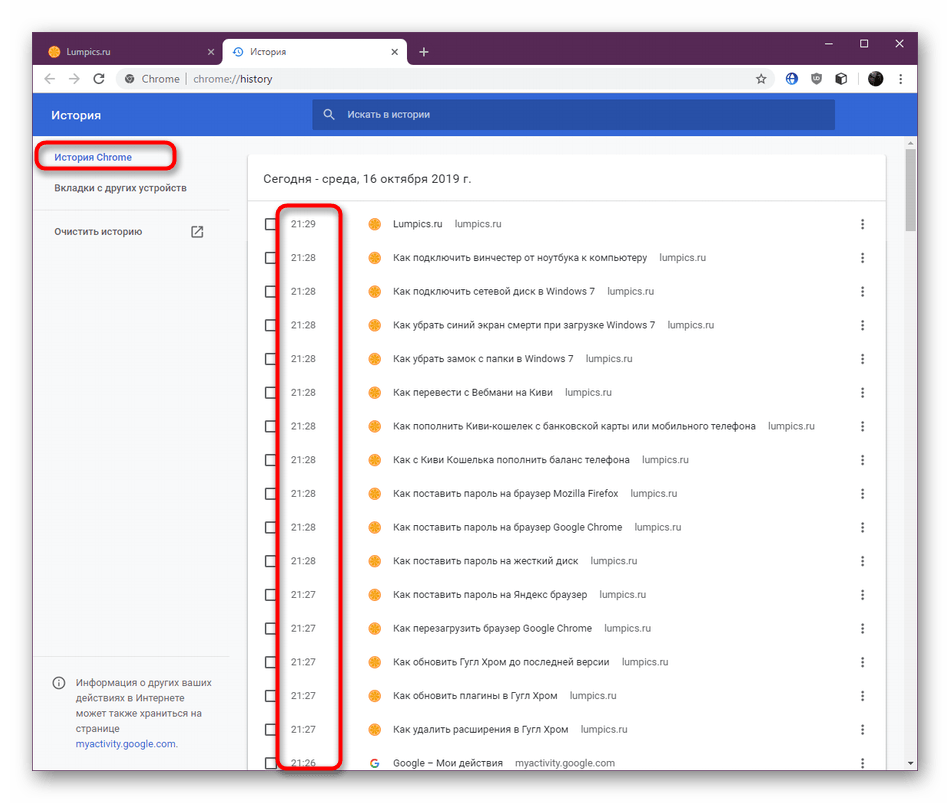Open the blue globe extension icon
The width and height of the screenshot is (950, 803).
[x=791, y=79]
